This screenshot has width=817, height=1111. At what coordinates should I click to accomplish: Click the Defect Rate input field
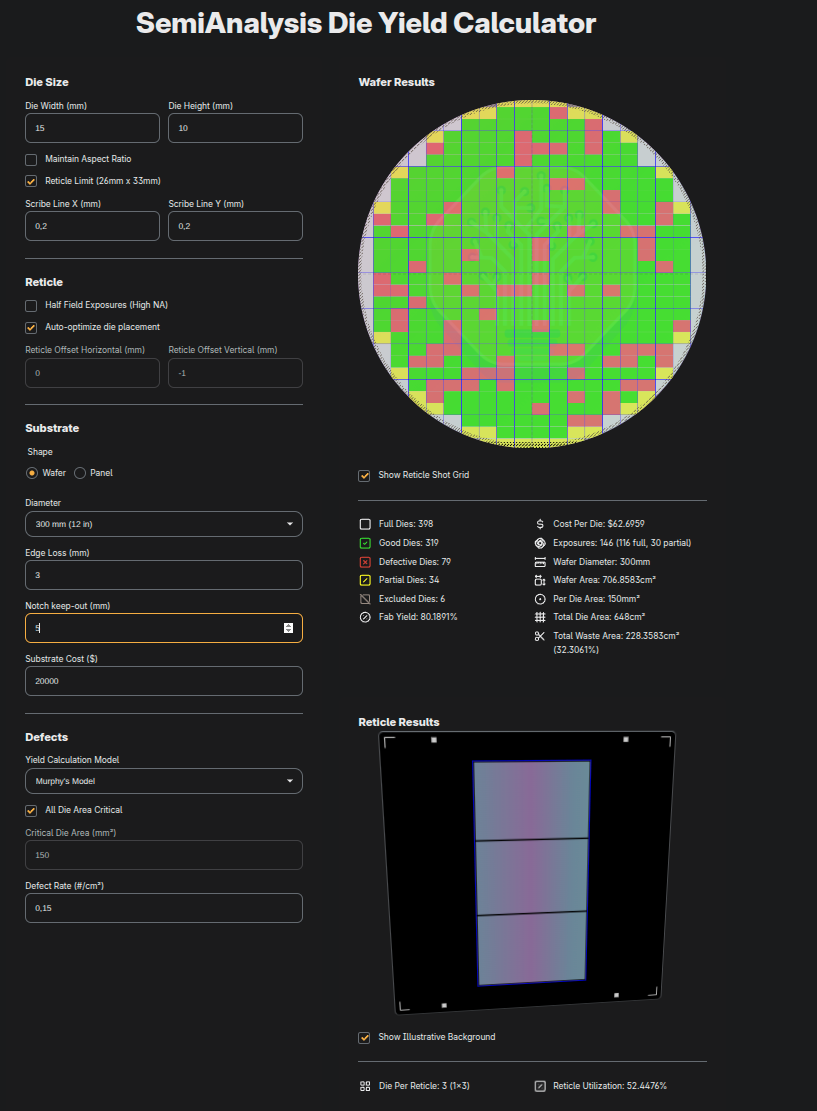[164, 908]
